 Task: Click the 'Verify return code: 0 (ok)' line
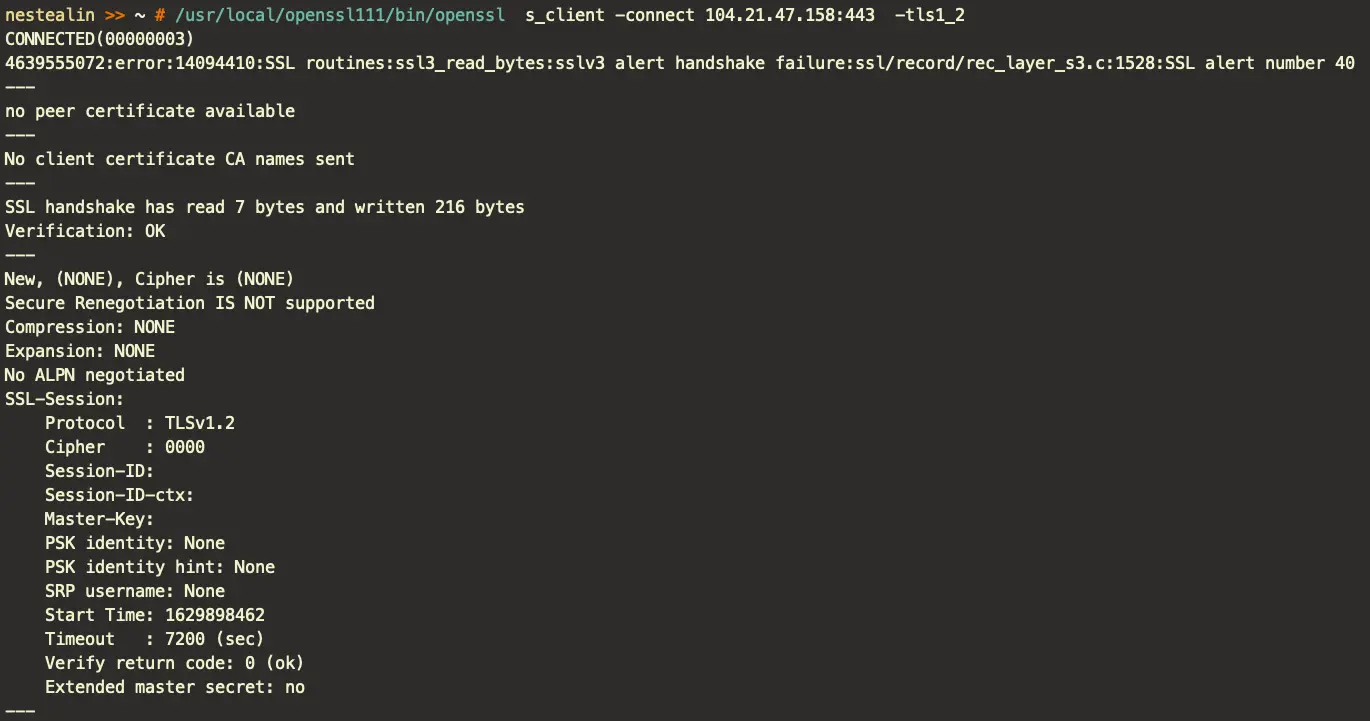coord(175,663)
